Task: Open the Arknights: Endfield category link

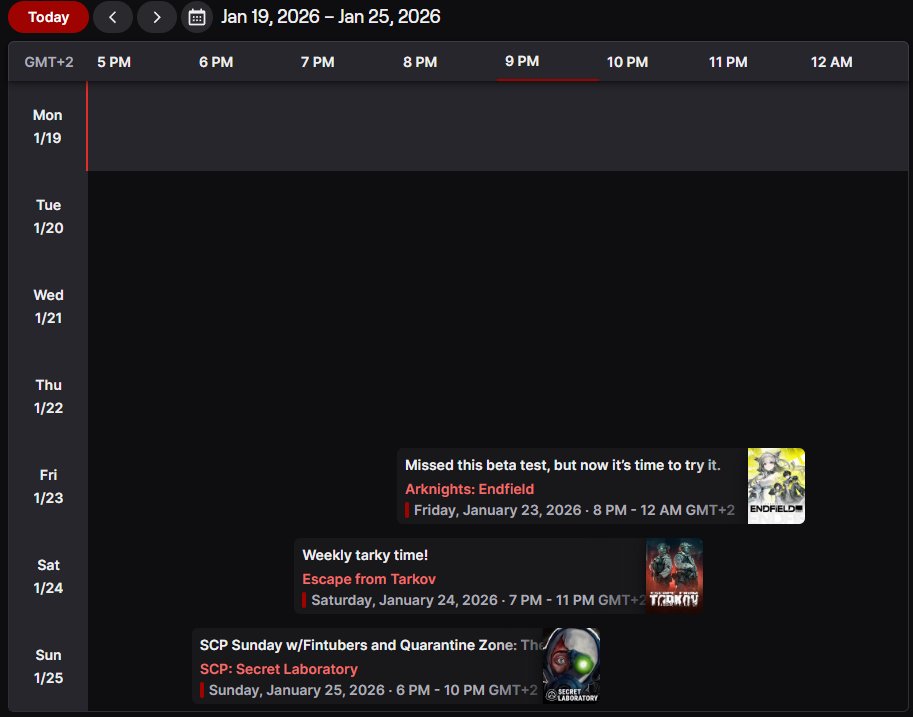Action: click(469, 489)
